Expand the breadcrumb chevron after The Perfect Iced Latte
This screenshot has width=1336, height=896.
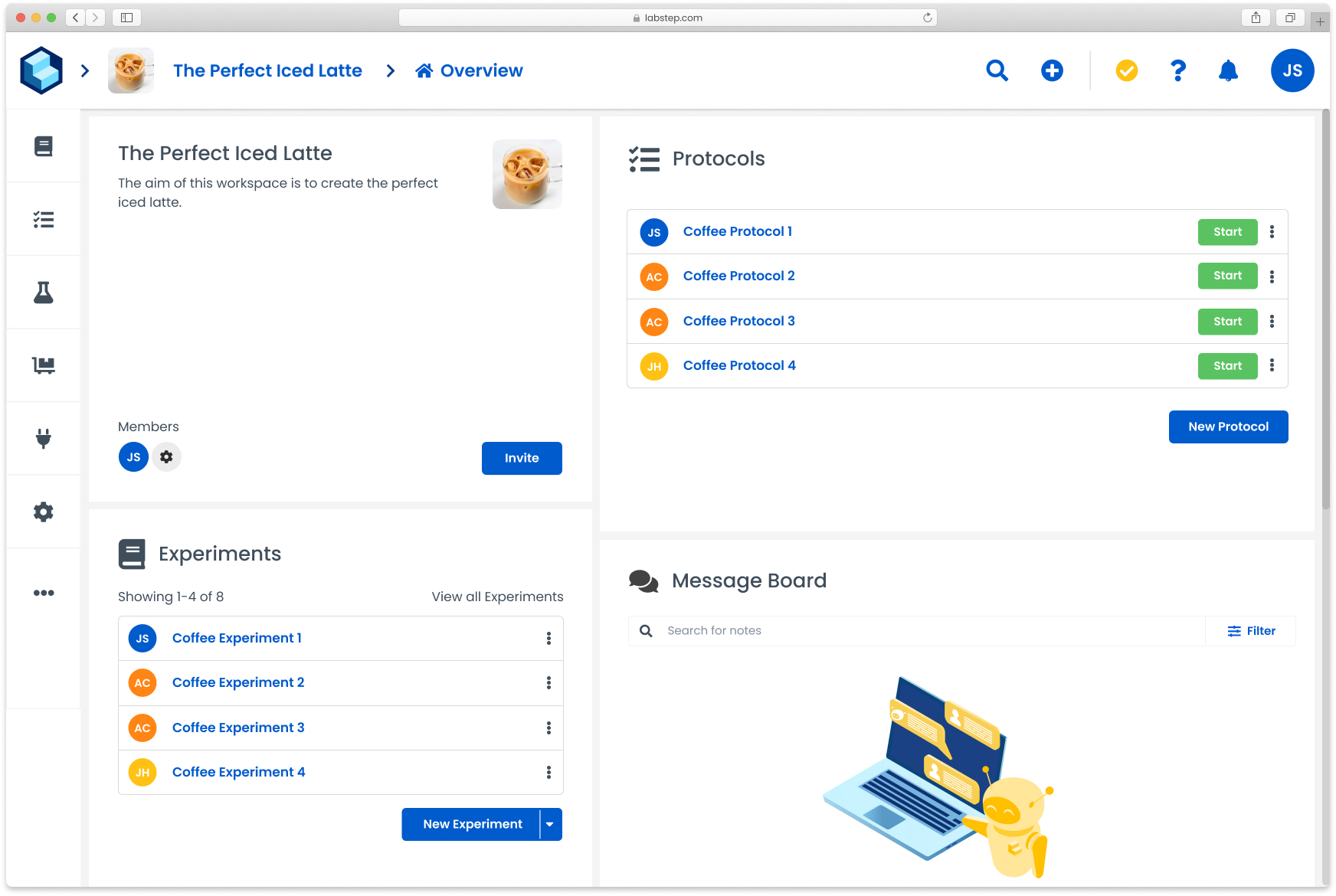coord(391,70)
